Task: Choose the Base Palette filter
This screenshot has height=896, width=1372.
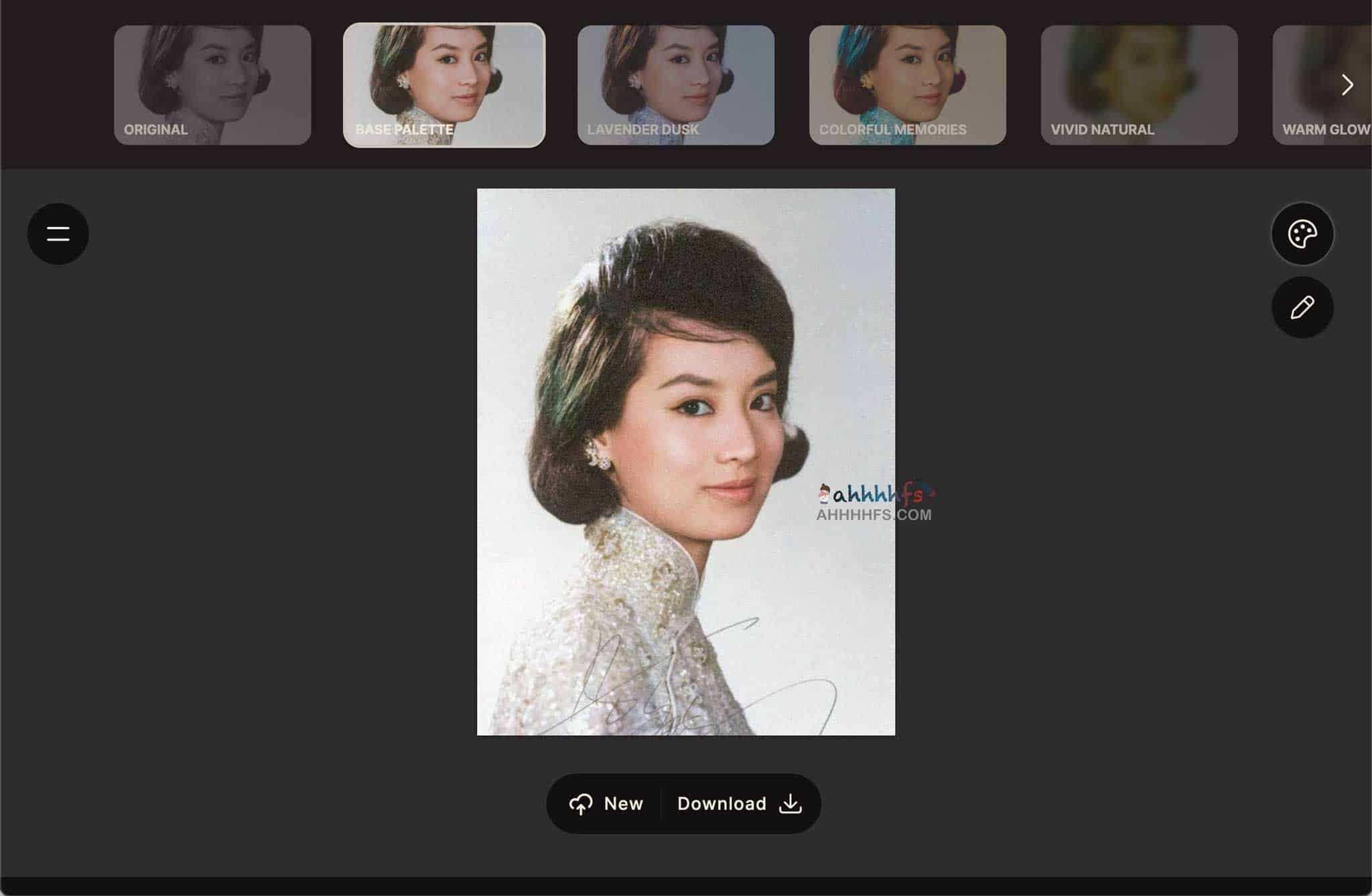Action: pos(444,85)
